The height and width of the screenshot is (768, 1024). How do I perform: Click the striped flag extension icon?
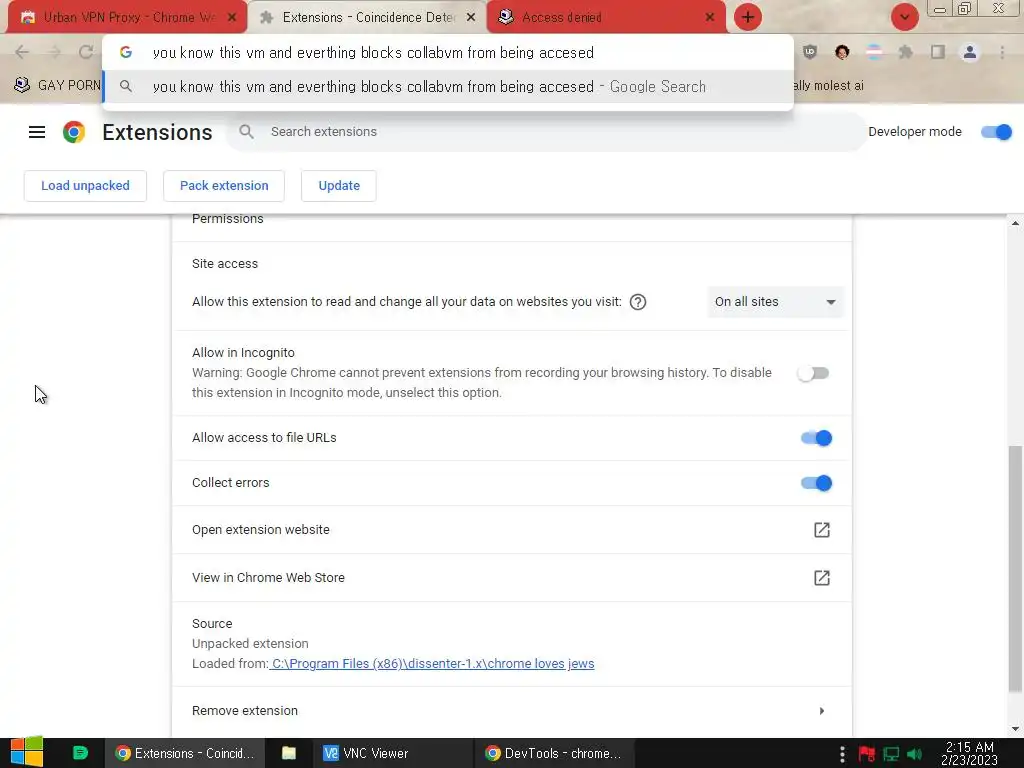click(874, 52)
